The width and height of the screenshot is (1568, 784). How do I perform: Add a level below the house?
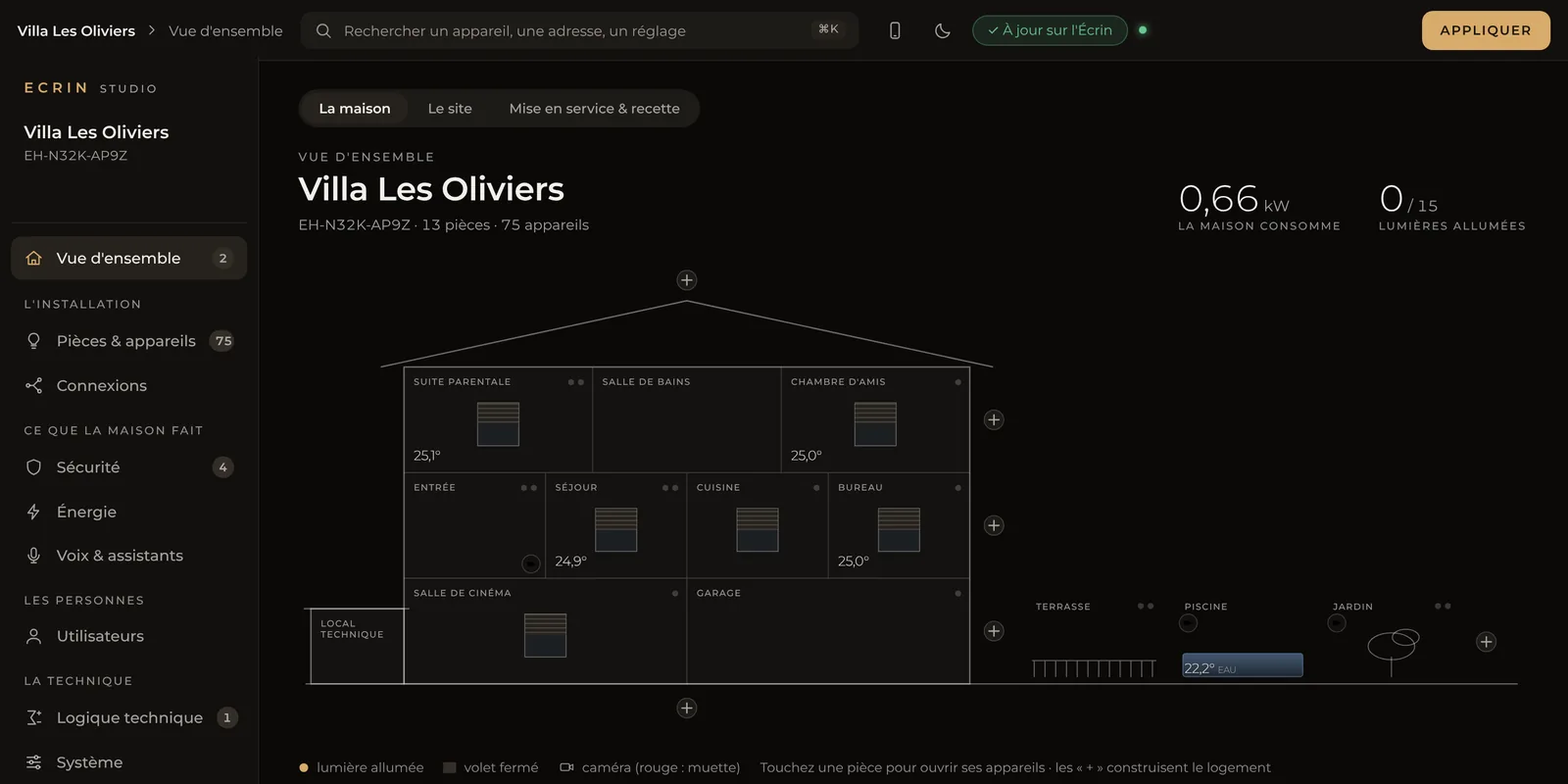(687, 708)
